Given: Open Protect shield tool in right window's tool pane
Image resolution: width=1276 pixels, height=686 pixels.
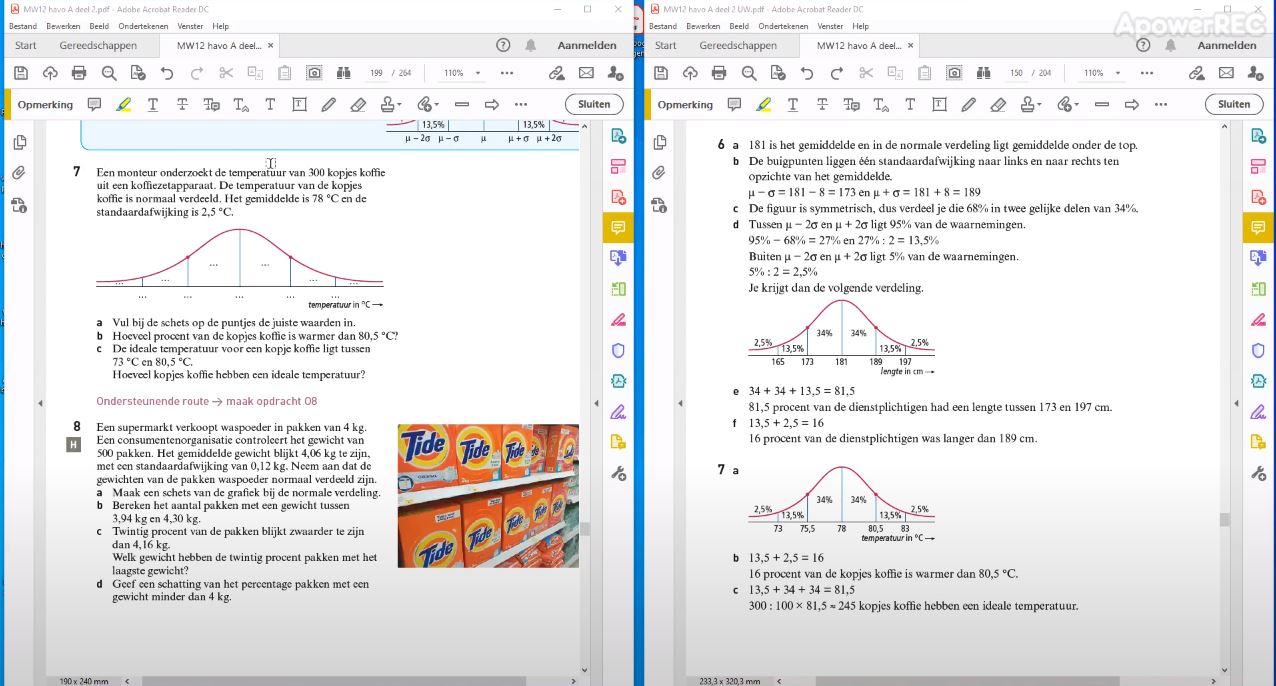Looking at the screenshot, I should pyautogui.click(x=1258, y=350).
